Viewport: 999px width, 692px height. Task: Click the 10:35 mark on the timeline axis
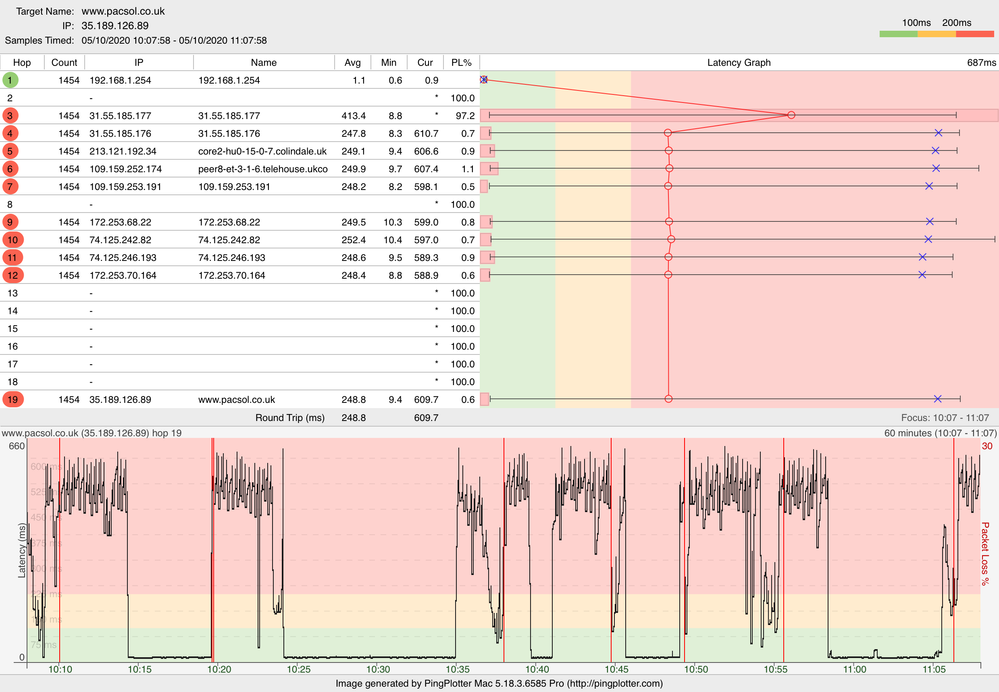pos(457,668)
